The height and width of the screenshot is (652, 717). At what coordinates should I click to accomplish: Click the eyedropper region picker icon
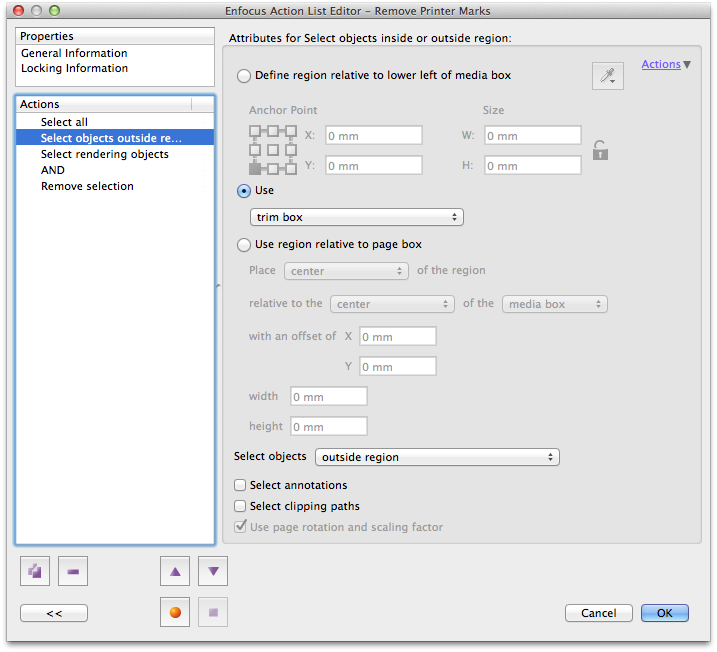(x=607, y=76)
